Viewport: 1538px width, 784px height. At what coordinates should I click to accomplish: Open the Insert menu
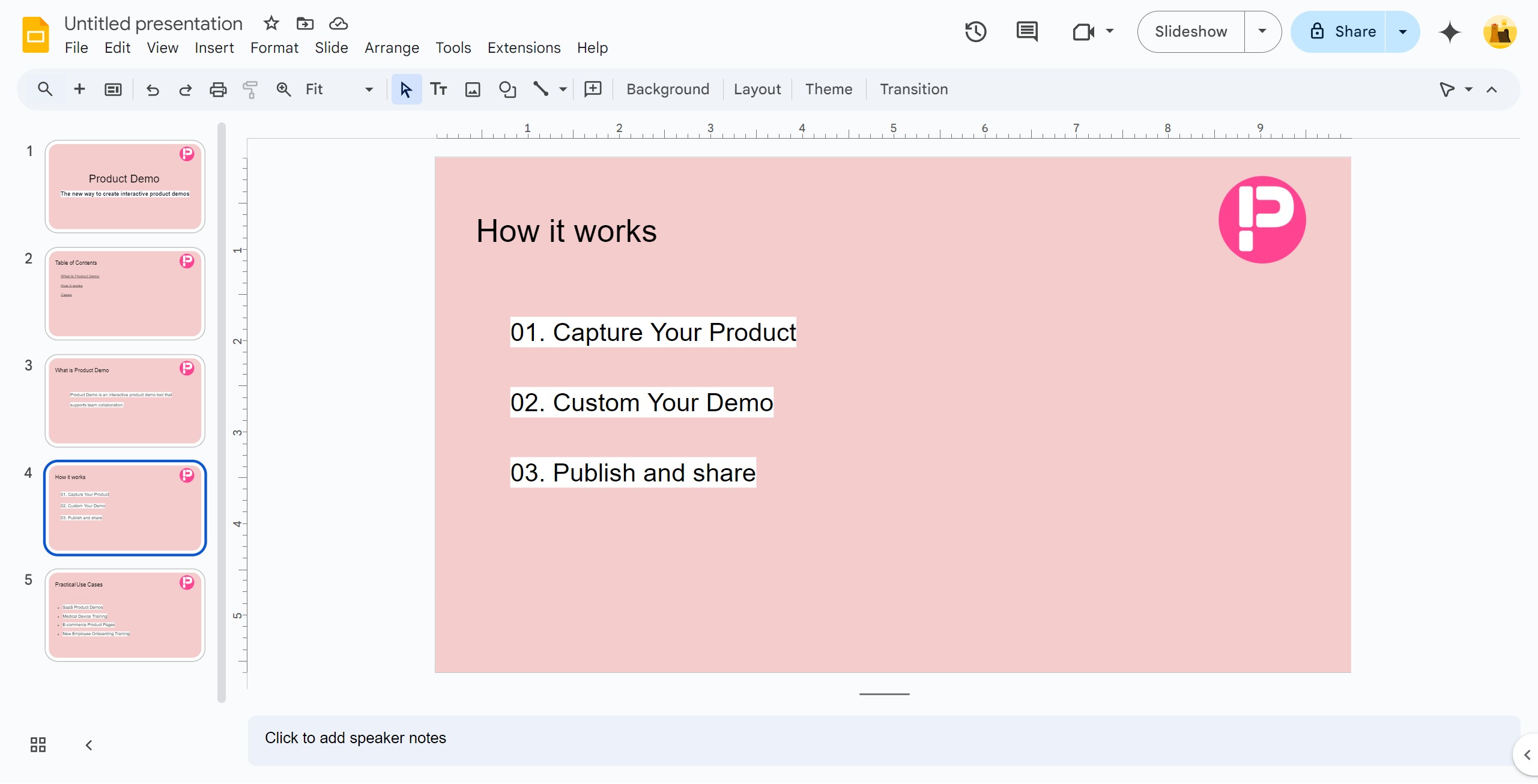(214, 47)
